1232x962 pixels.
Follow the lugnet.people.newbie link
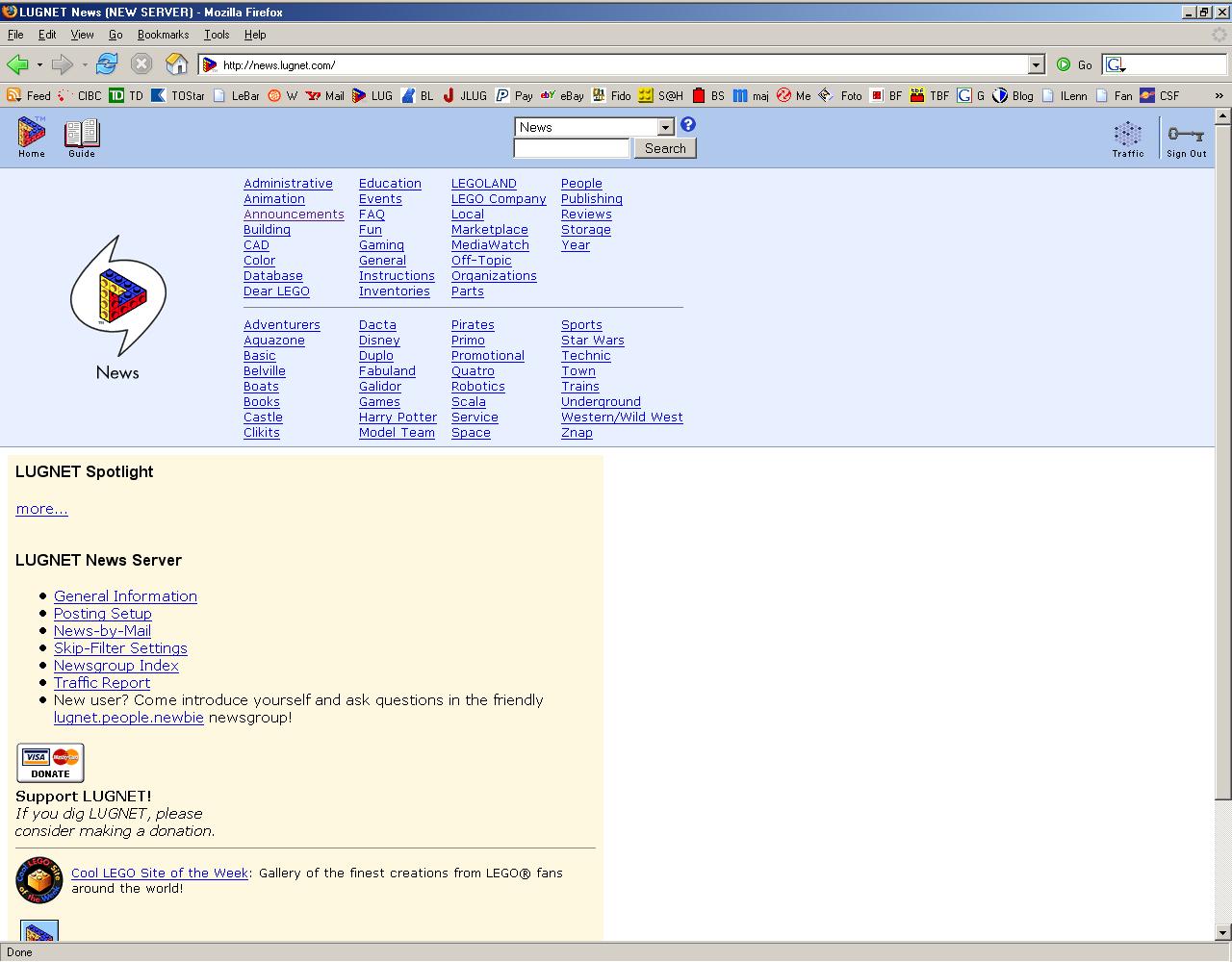(x=129, y=718)
